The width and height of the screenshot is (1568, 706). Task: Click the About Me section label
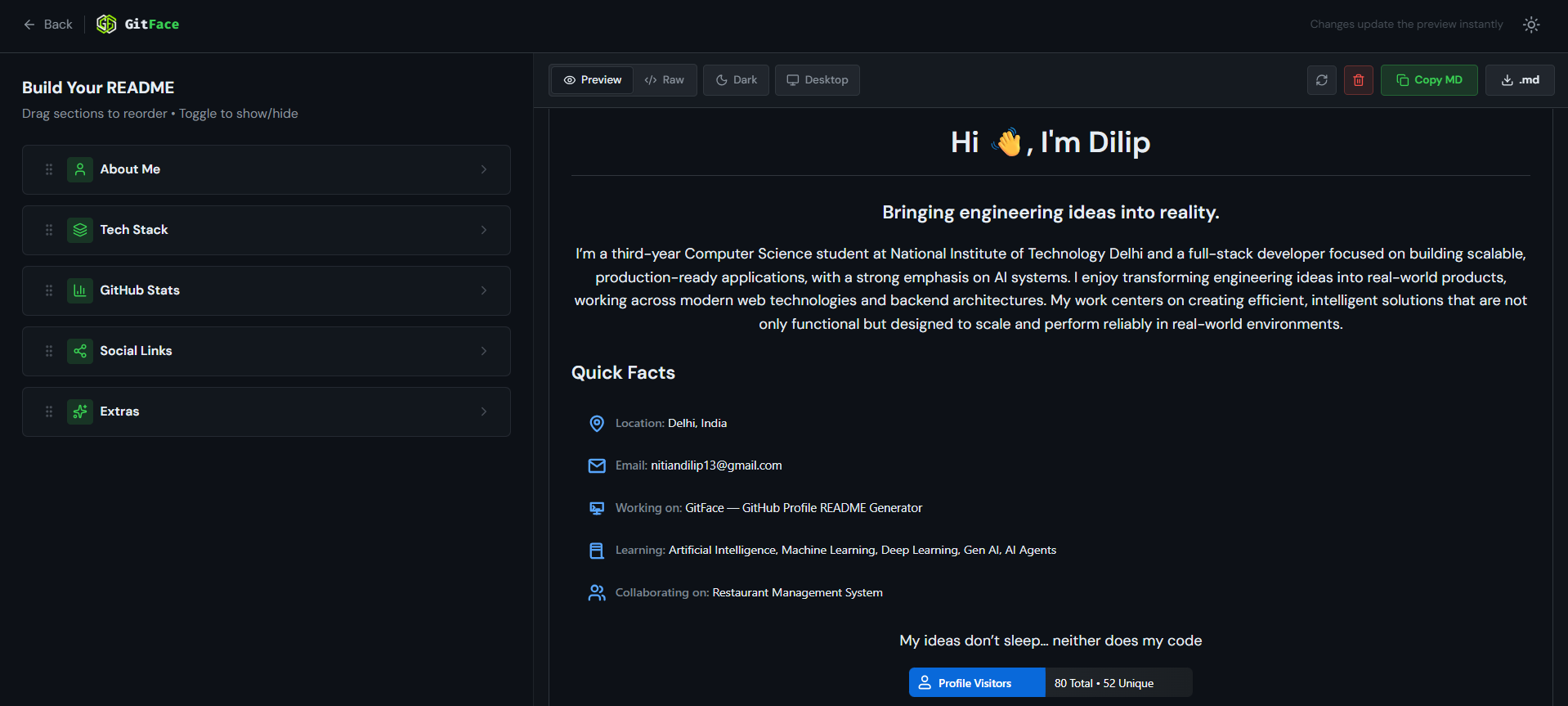tap(130, 169)
